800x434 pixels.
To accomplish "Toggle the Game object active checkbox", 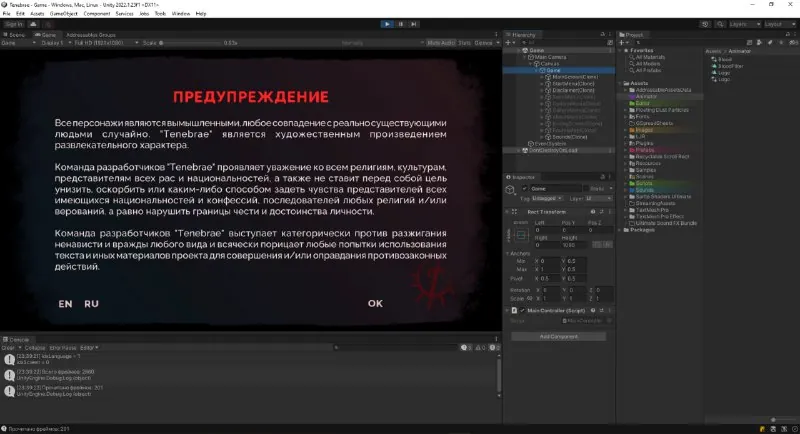I will click(524, 189).
